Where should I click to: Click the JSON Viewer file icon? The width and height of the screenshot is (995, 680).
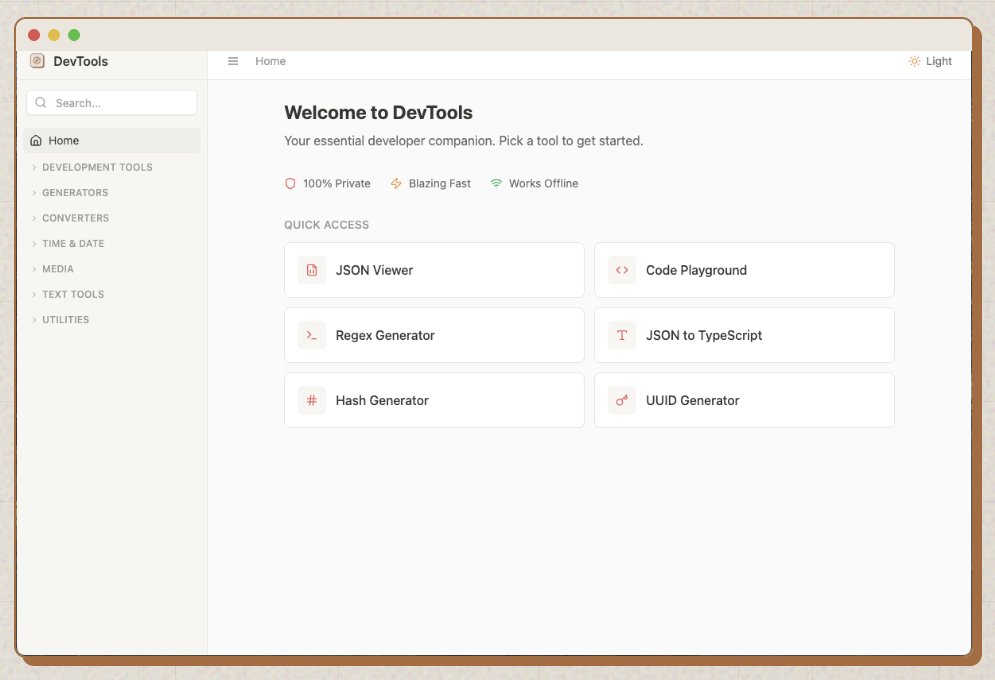click(312, 270)
